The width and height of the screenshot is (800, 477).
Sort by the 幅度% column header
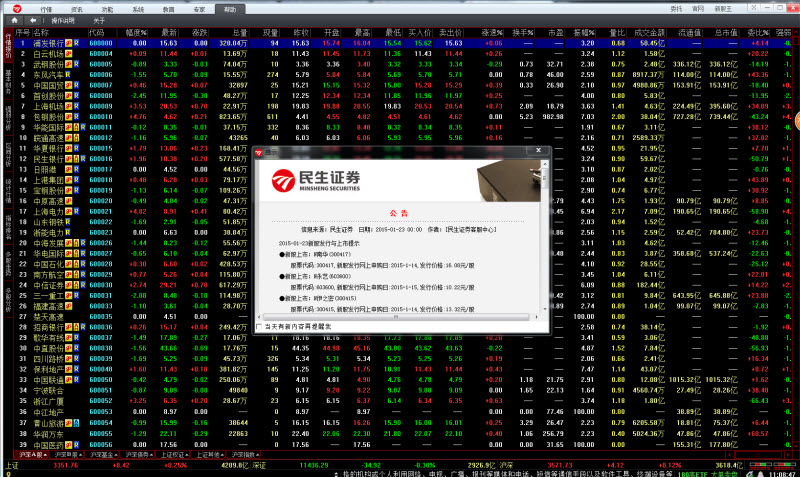[136, 33]
